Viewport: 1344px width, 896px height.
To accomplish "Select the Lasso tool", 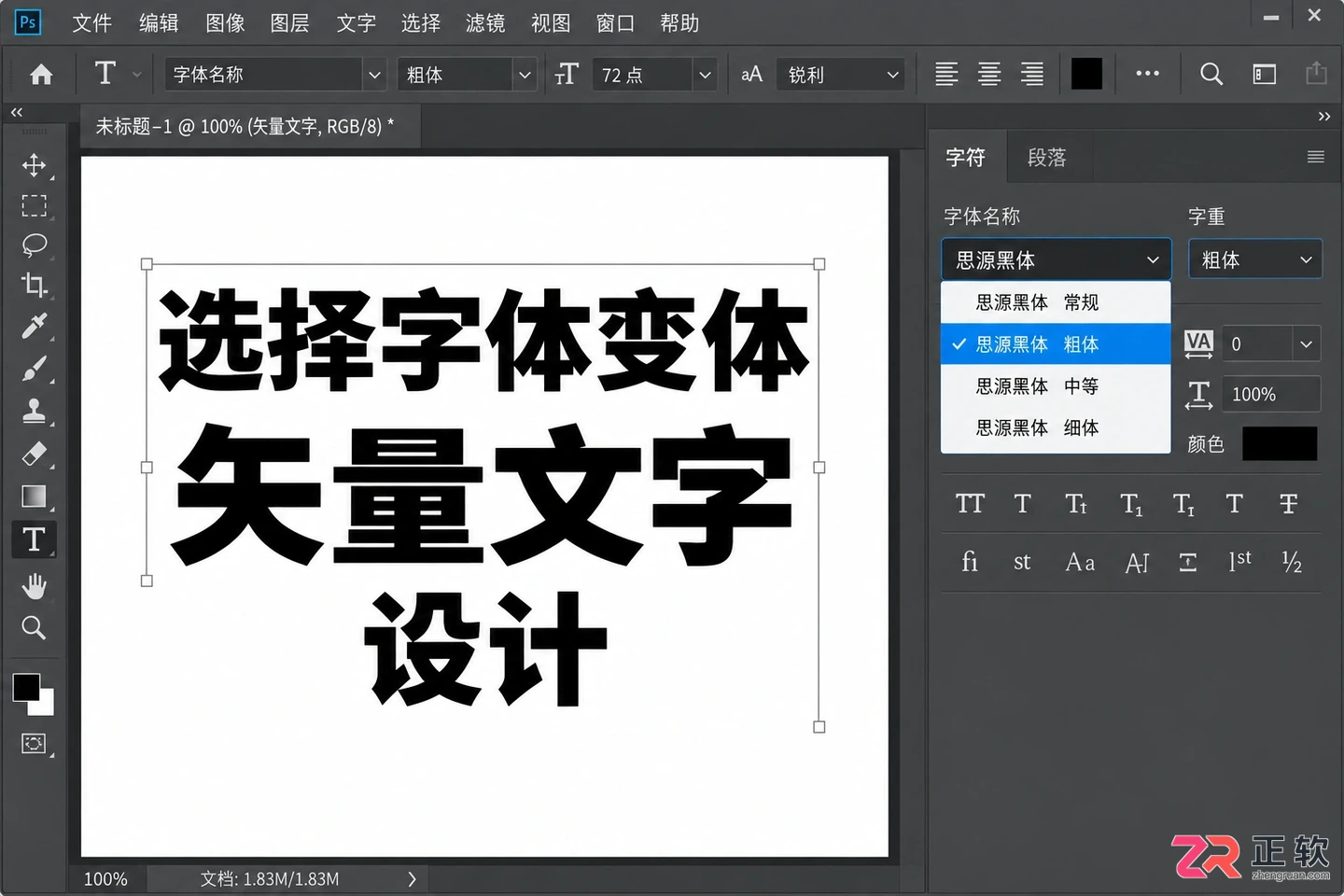I will pyautogui.click(x=35, y=245).
